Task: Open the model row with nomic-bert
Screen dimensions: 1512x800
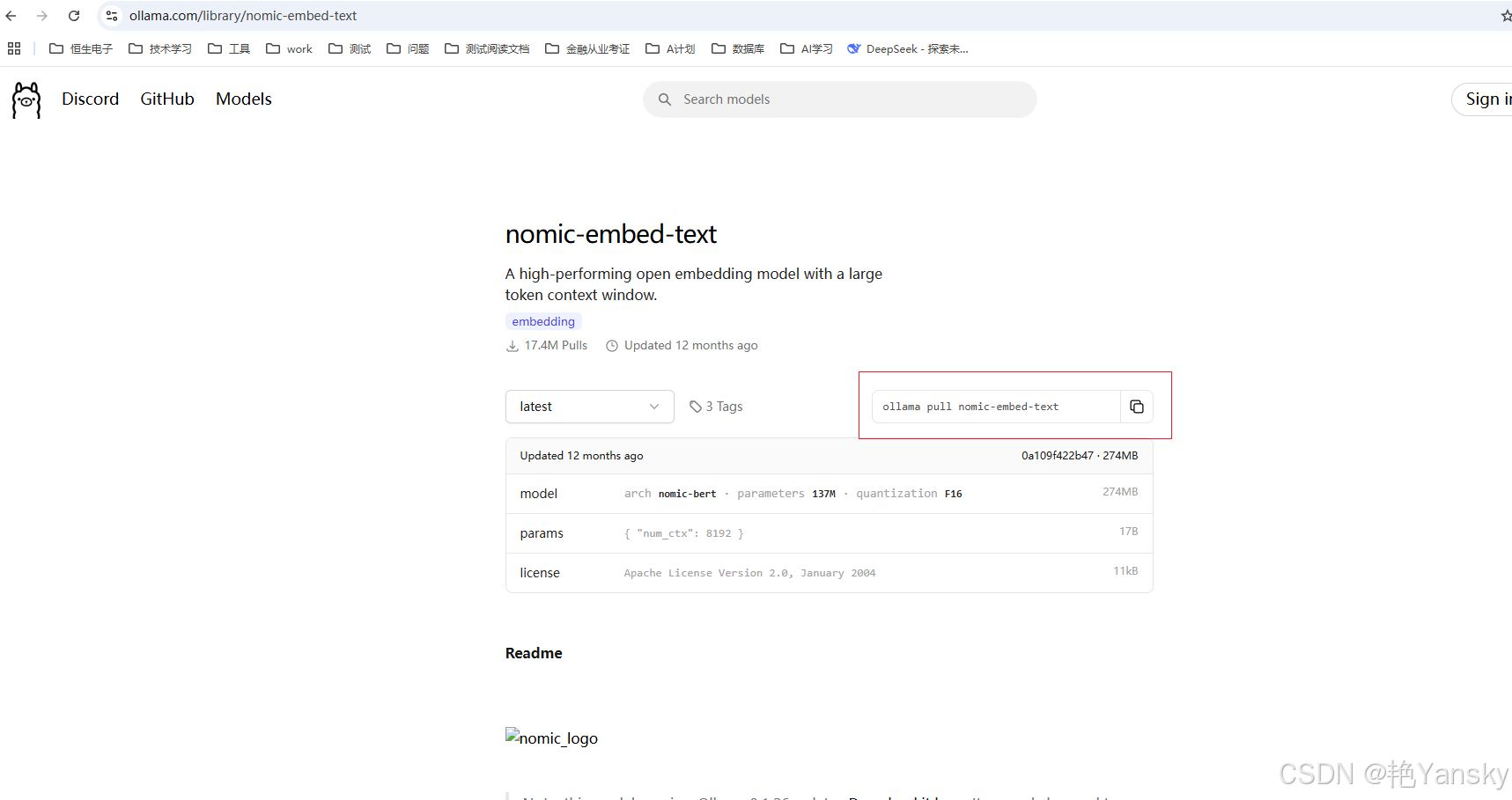Action: pyautogui.click(x=830, y=494)
